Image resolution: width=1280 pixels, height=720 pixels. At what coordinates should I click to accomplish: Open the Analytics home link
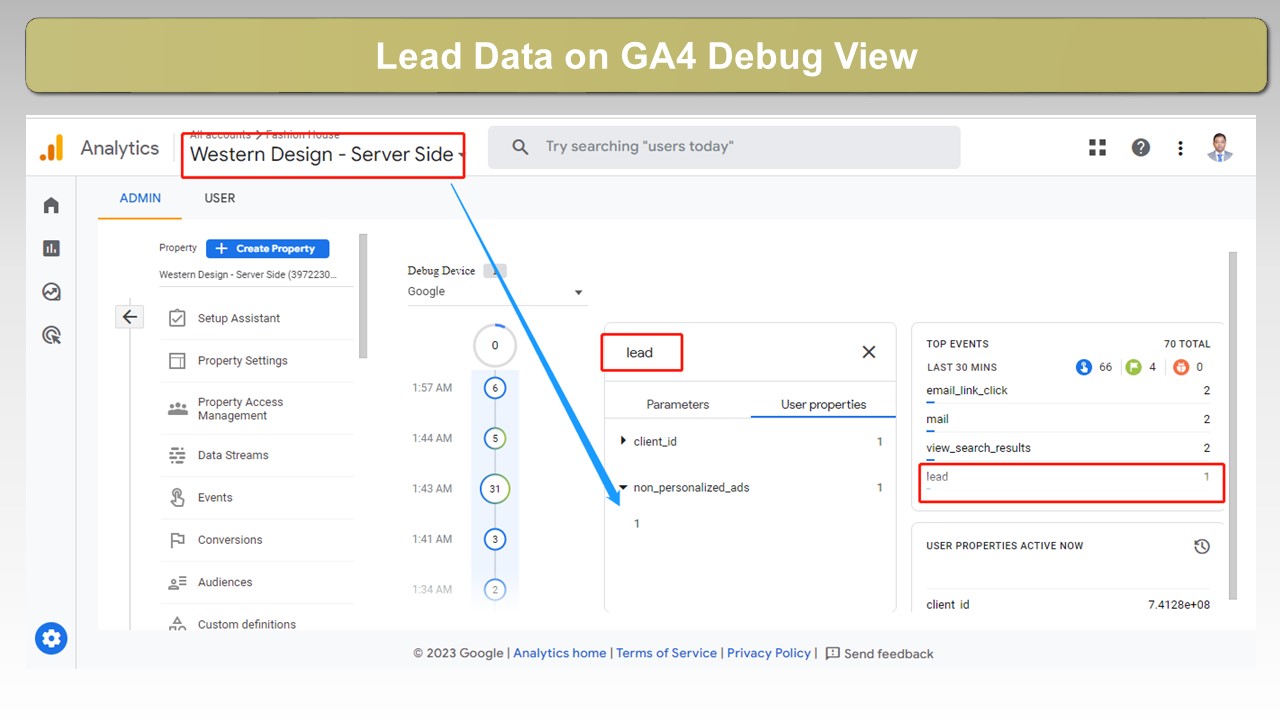560,653
